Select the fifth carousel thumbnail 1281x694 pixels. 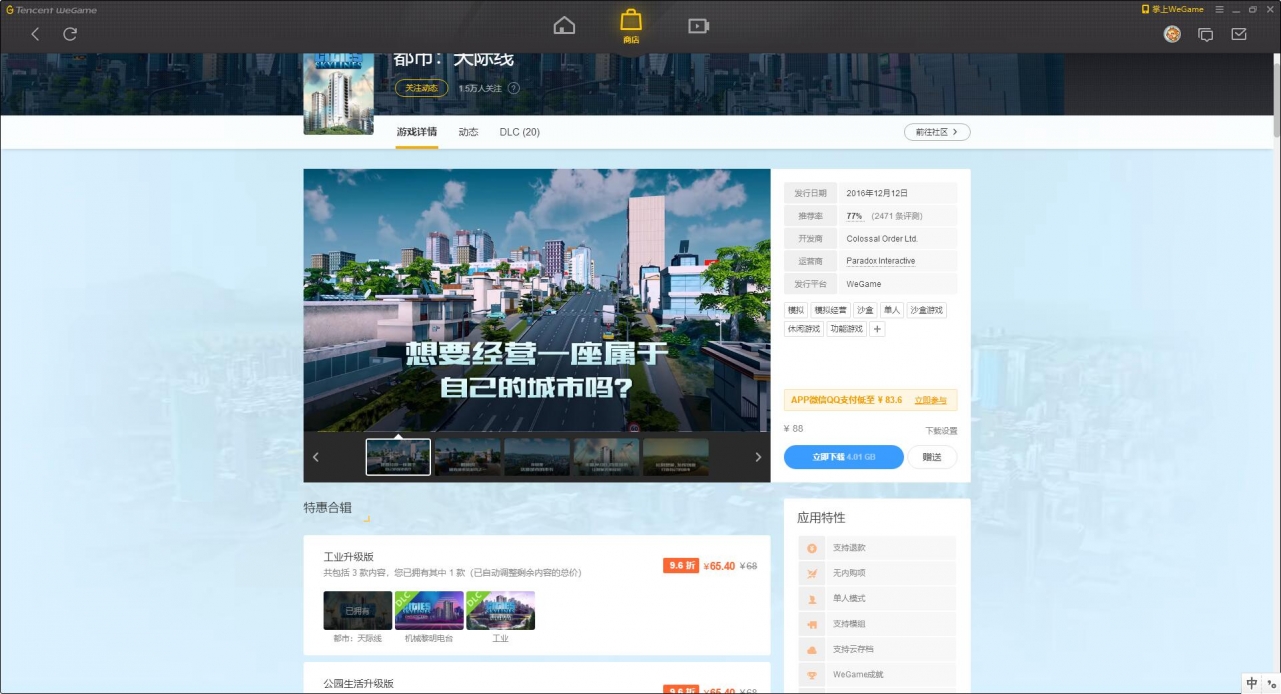[x=676, y=457]
